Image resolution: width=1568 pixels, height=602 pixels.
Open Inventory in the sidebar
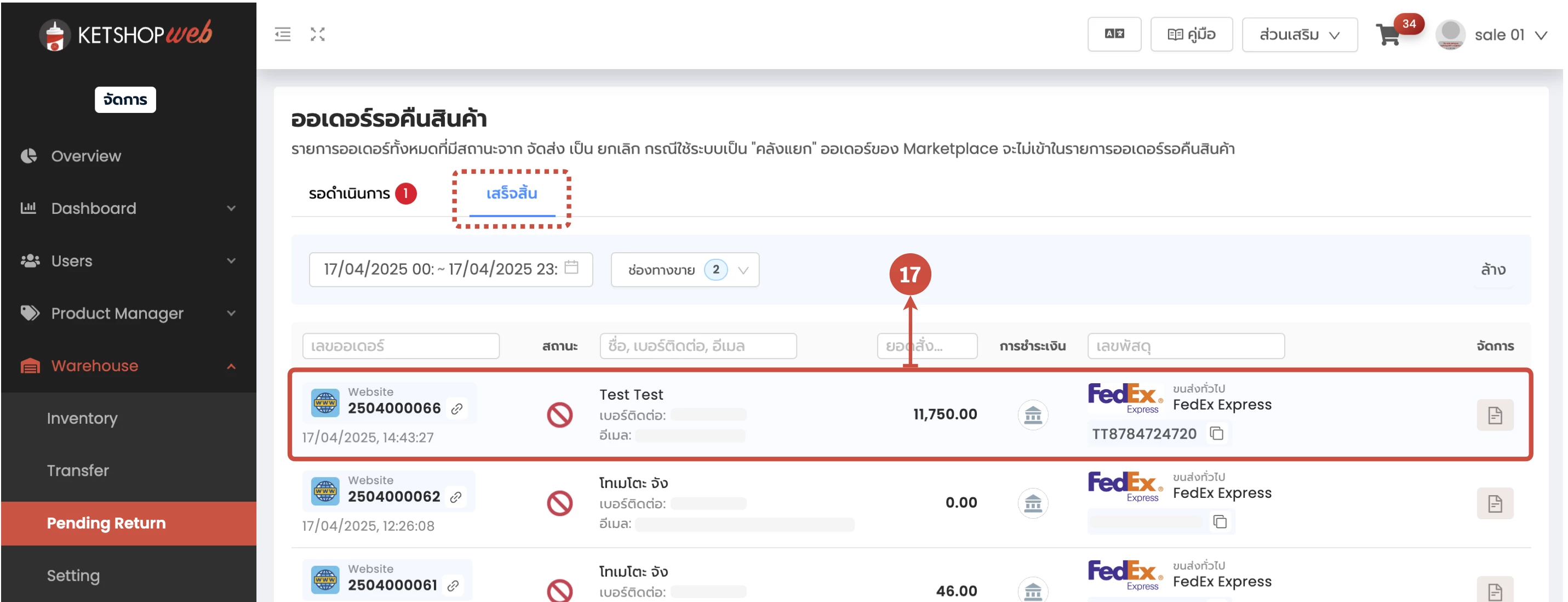click(x=82, y=418)
